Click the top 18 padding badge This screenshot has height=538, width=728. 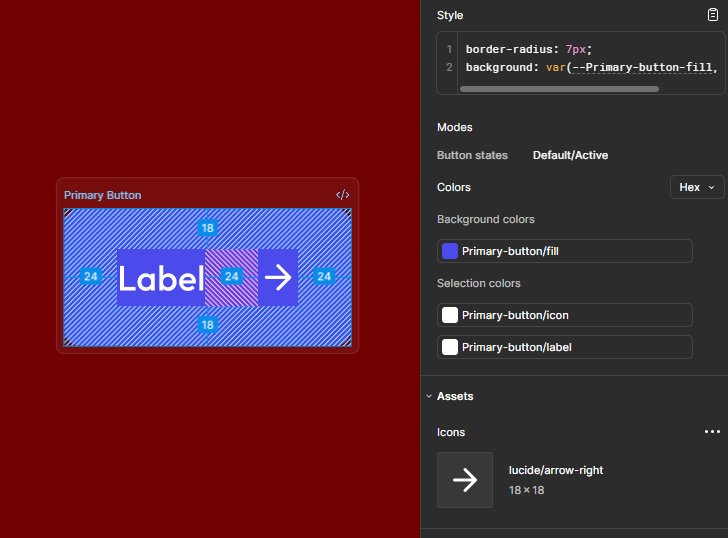point(207,228)
